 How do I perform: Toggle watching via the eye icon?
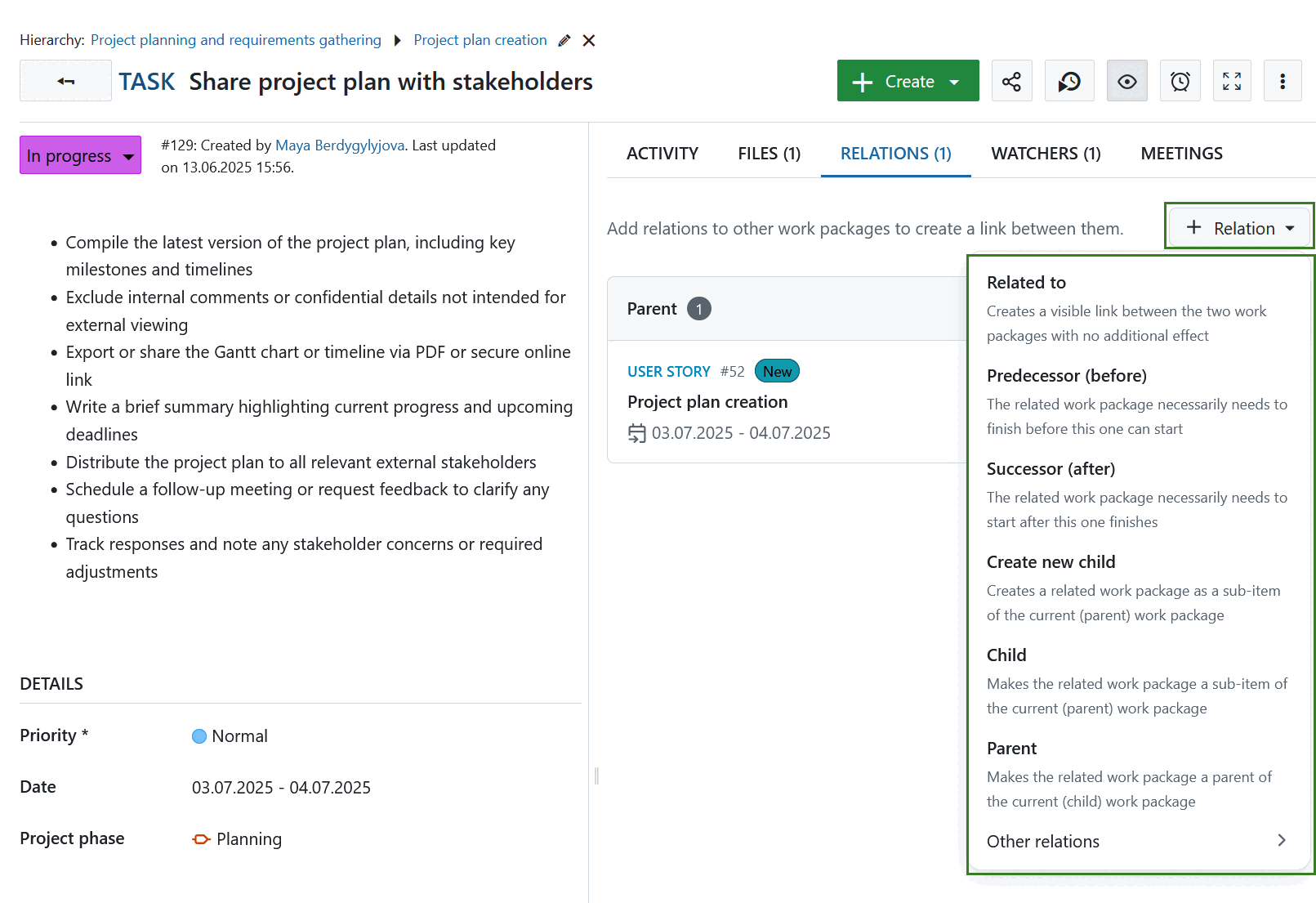[x=1126, y=80]
